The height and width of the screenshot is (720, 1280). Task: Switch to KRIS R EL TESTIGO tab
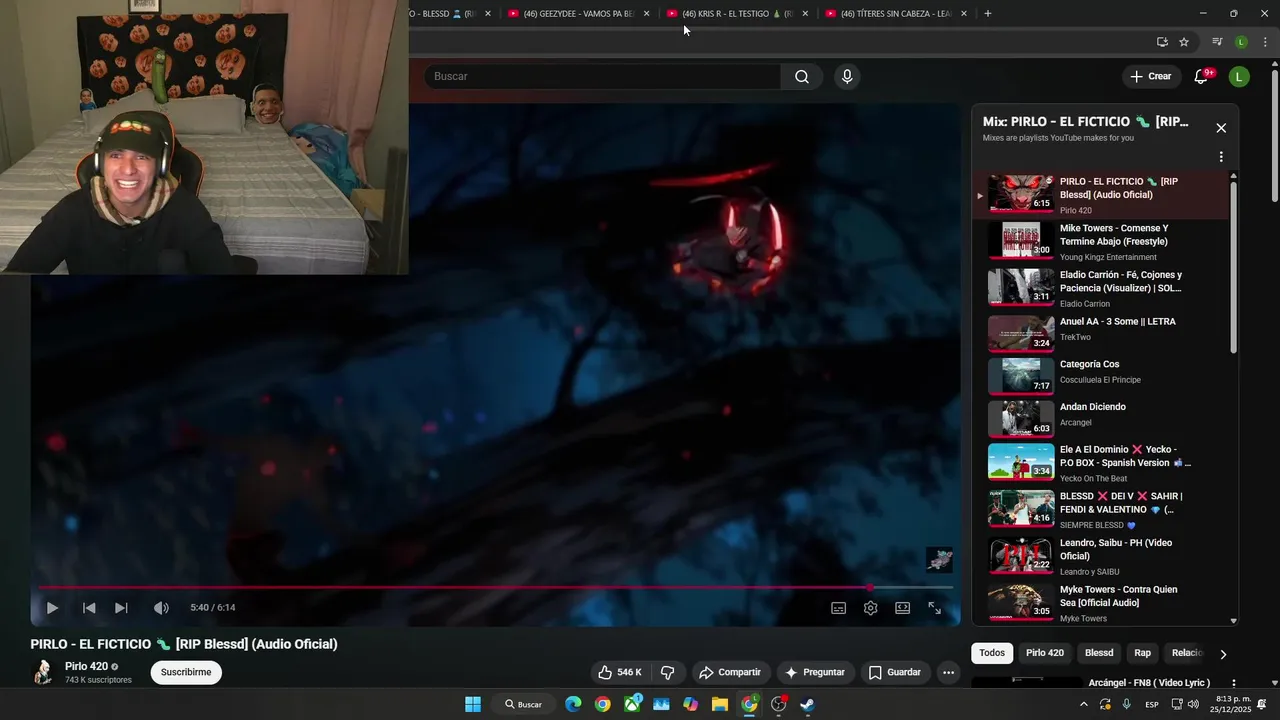[x=738, y=14]
